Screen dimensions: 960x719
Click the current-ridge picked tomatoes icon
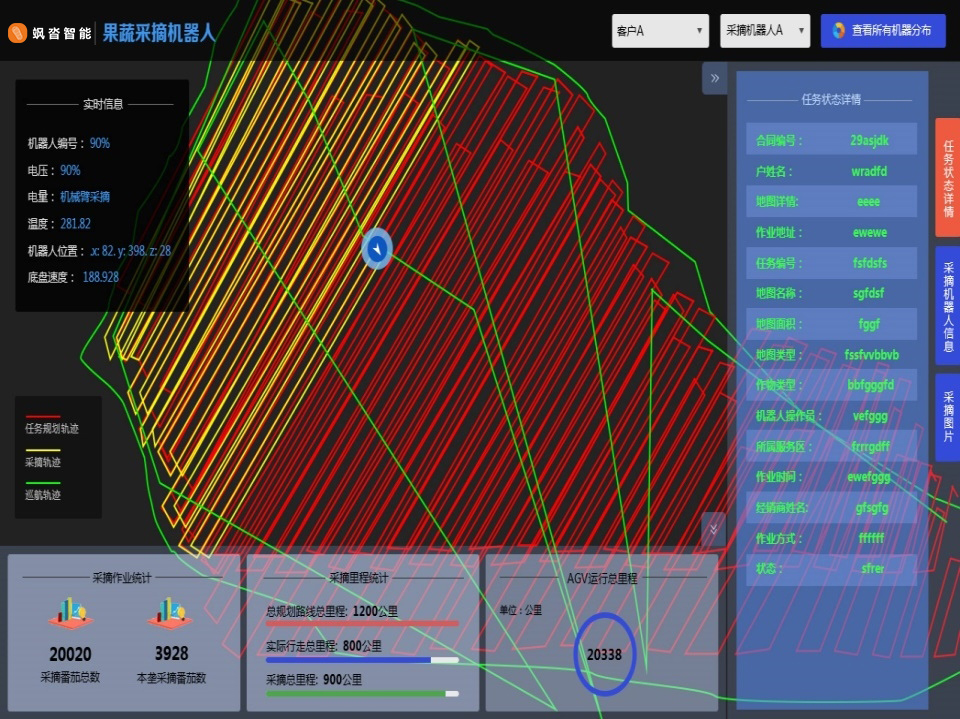click(x=171, y=614)
